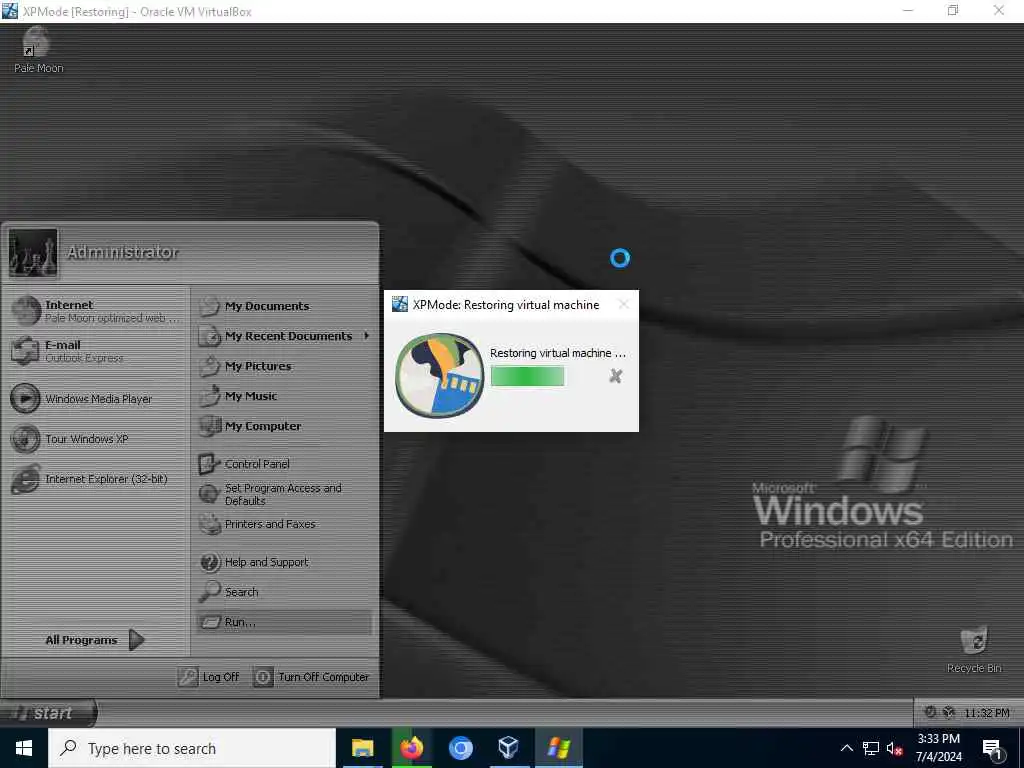1024x768 pixels.
Task: Start Tour Windows XP
Action: pos(97,439)
